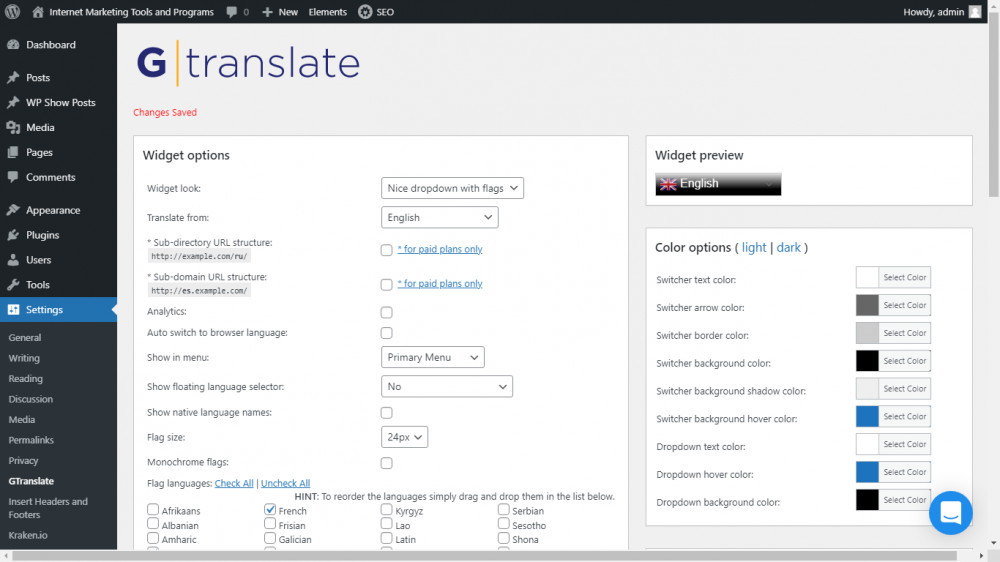Click the admin avatar icon

pyautogui.click(x=974, y=11)
